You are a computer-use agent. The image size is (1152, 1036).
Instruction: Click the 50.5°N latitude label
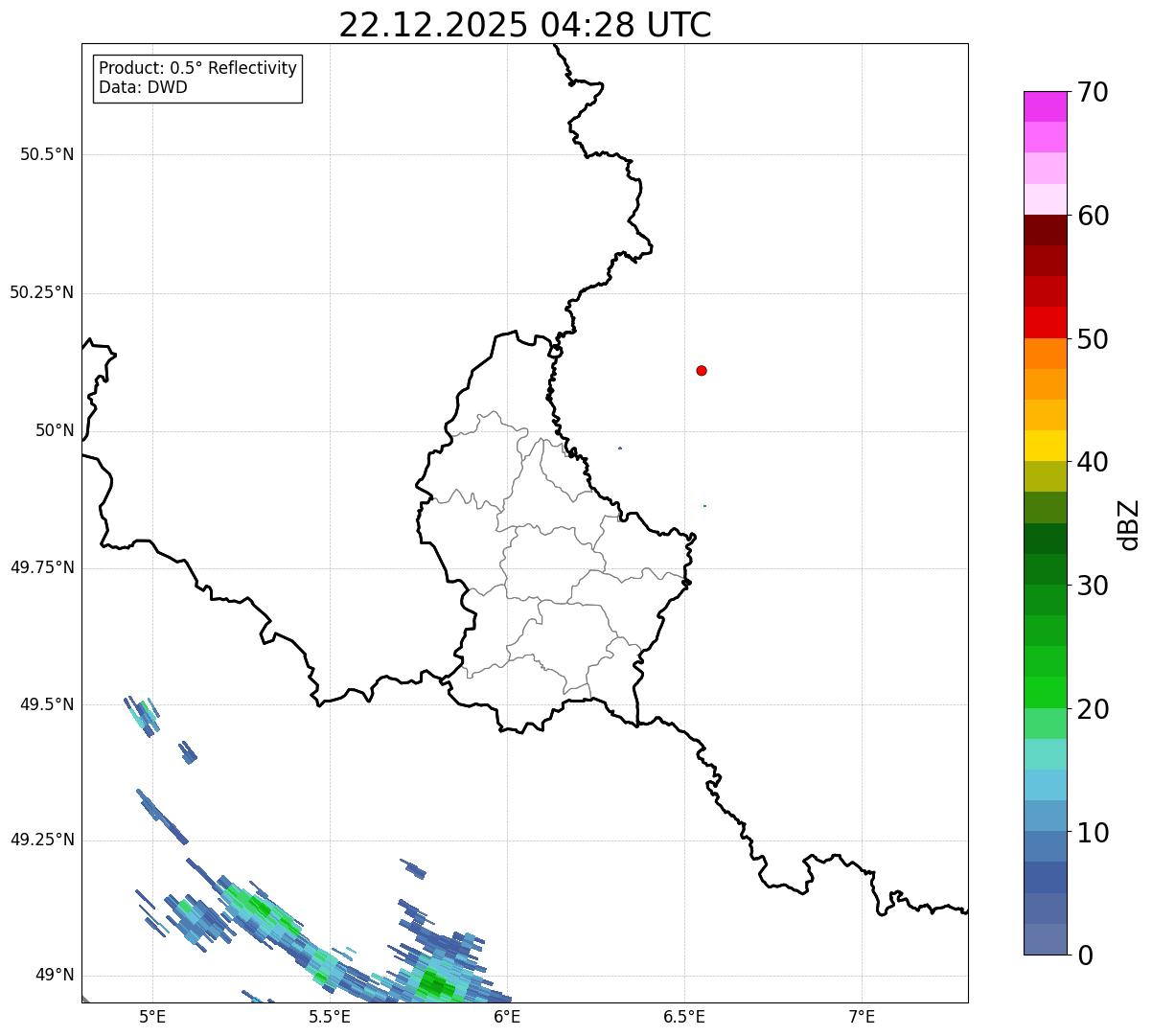pos(47,154)
